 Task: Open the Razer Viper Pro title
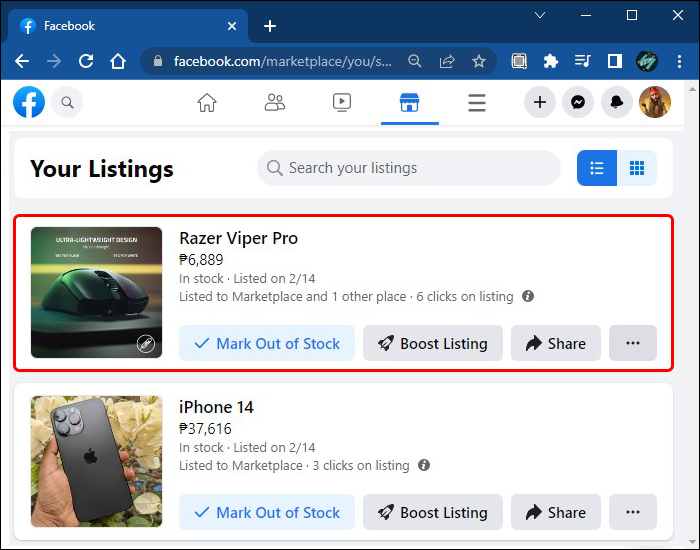(x=238, y=238)
